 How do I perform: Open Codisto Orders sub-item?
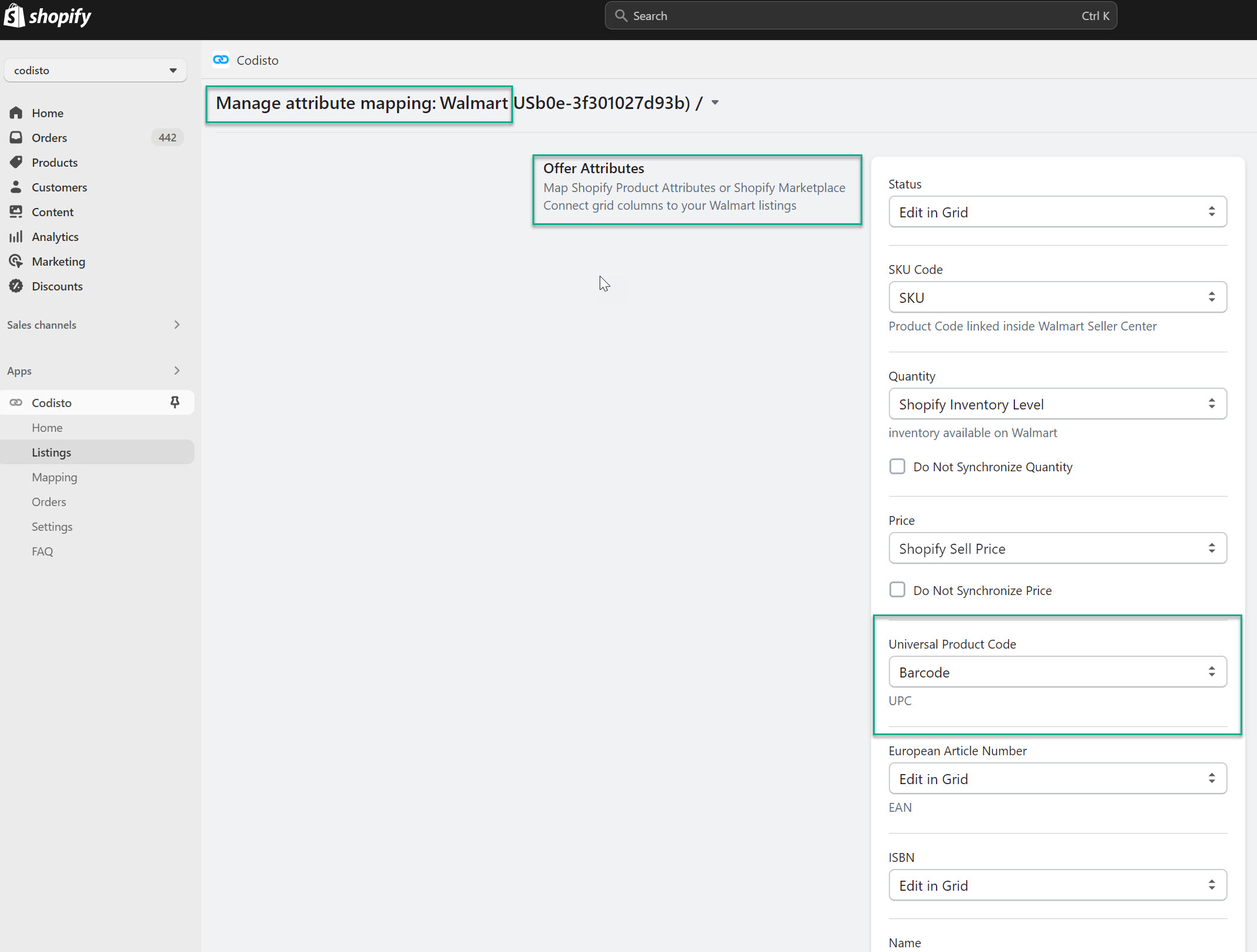(x=49, y=501)
